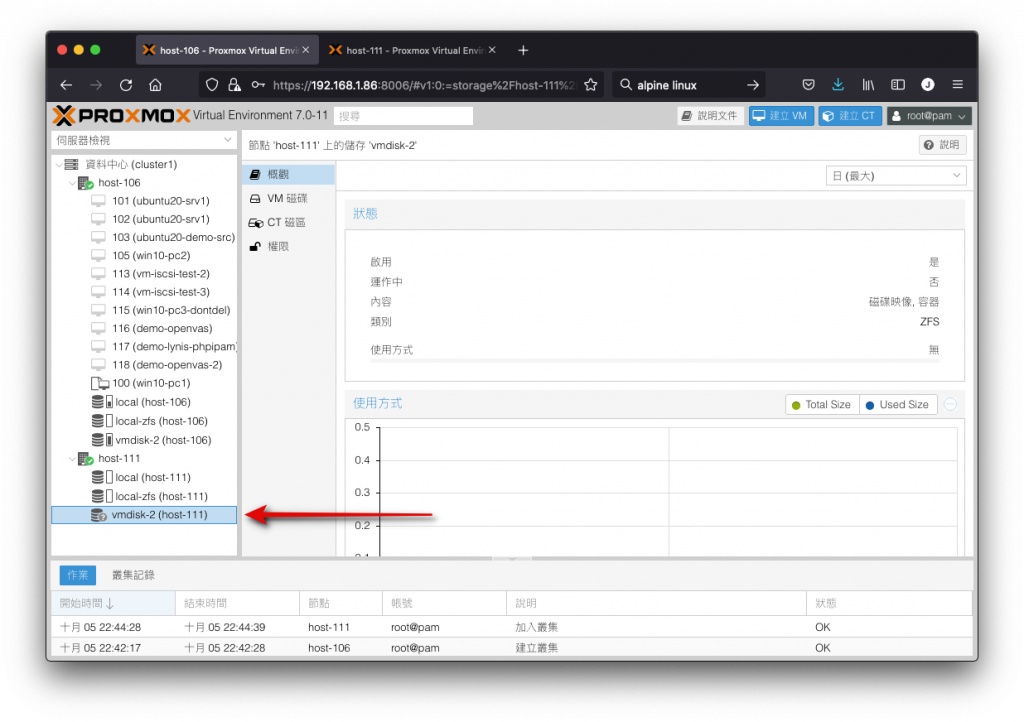Select 資料中心 (cluster1) in tree
This screenshot has height=722, width=1024.
click(131, 165)
